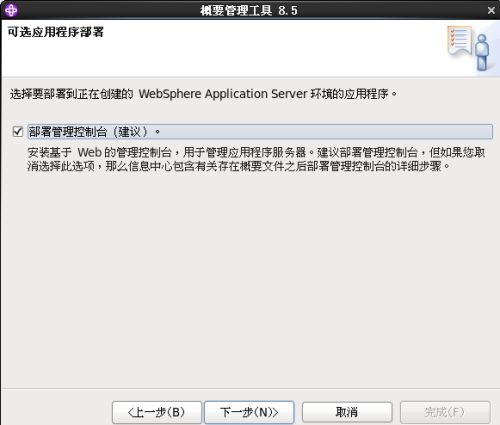
Task: Click the 概要管理工具 8.5 title text
Action: pos(249,10)
